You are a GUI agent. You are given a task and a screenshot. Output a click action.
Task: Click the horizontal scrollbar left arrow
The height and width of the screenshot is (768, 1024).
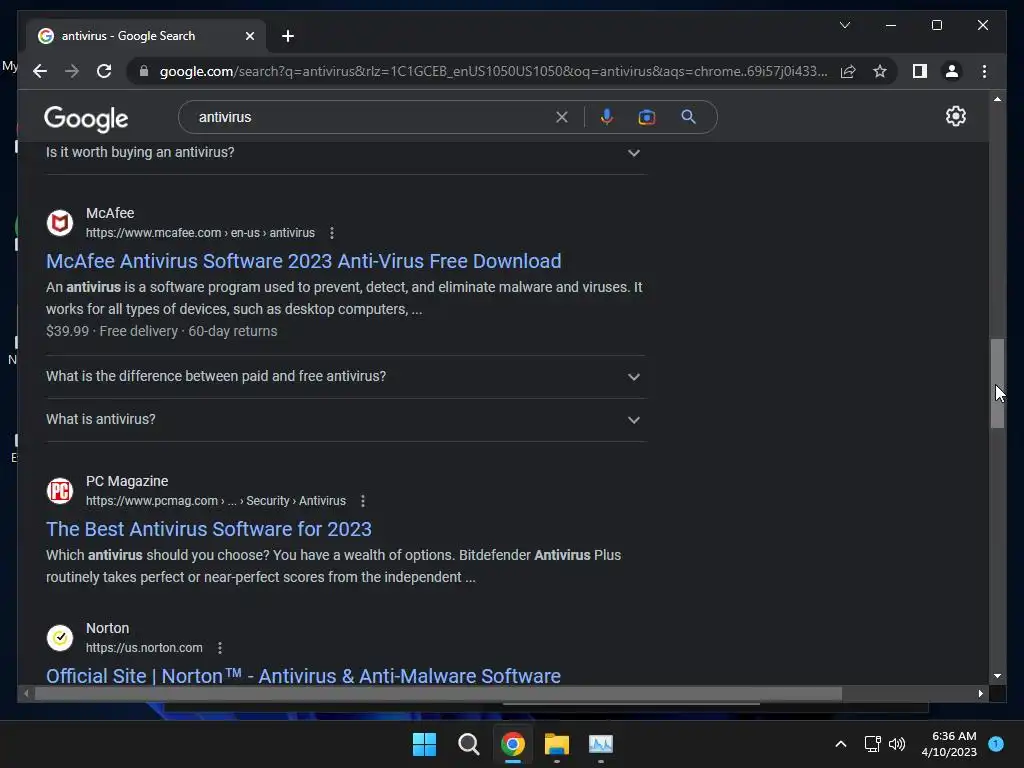[x=26, y=694]
